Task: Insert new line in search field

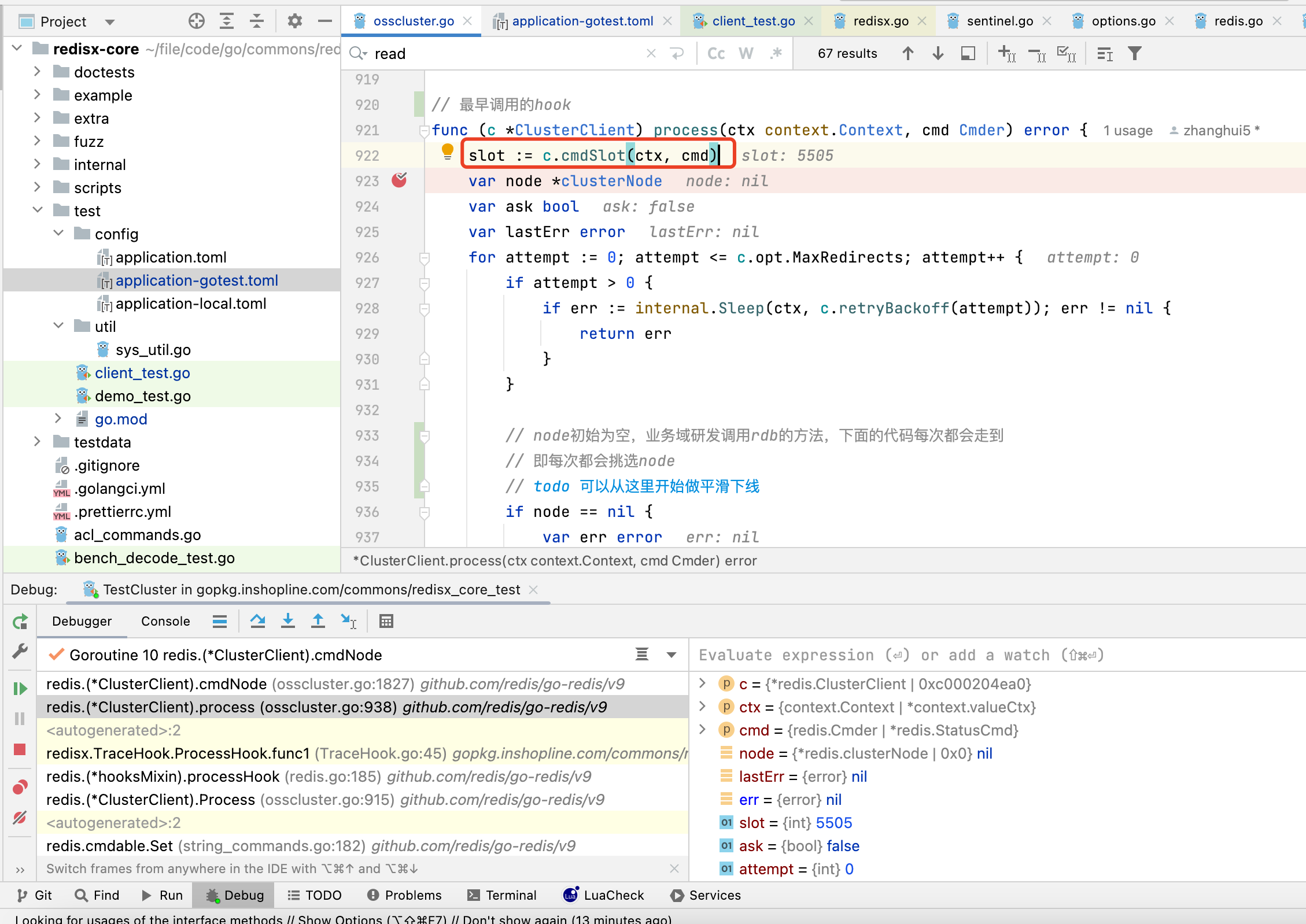Action: pos(677,54)
